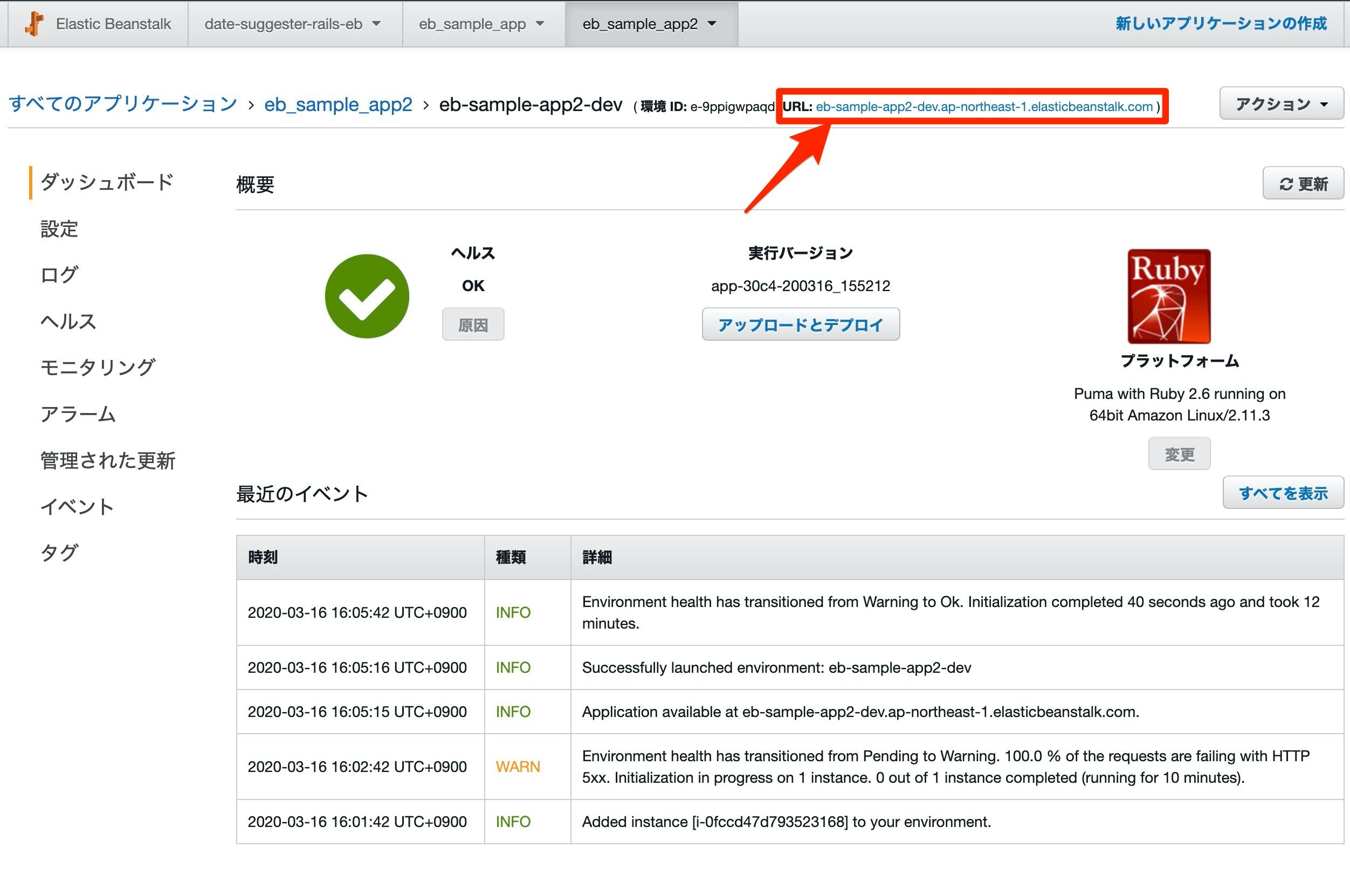Viewport: 1350px width, 896px height.
Task: Click the refresh 更新 button in 概要
Action: click(1303, 184)
